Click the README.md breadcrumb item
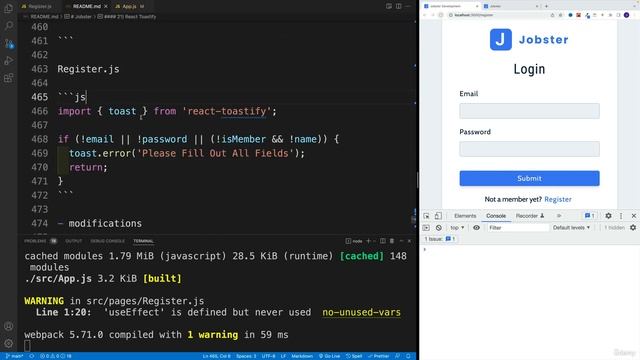640x360 pixels. click(44, 17)
